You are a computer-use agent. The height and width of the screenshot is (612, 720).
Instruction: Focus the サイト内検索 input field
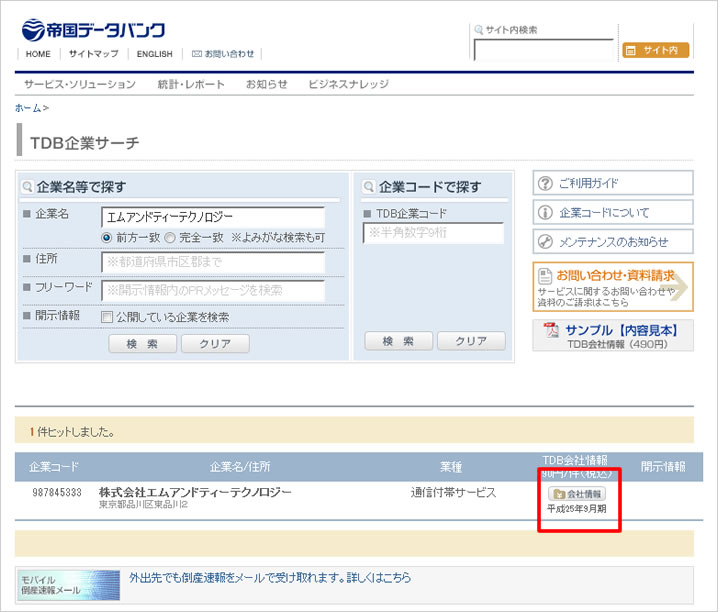(x=543, y=50)
